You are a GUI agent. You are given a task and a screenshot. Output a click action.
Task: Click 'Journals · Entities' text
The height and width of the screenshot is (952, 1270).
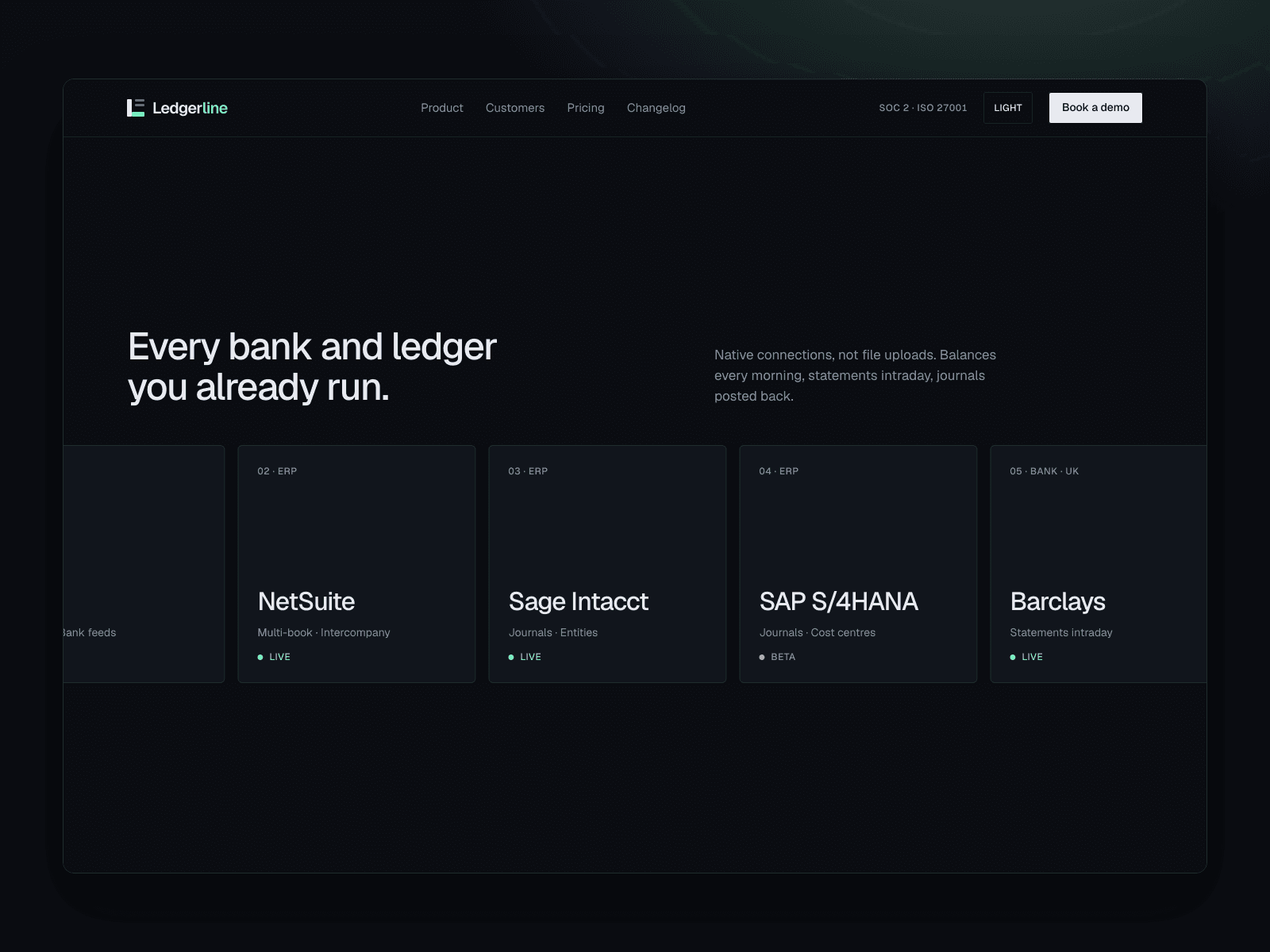point(553,632)
